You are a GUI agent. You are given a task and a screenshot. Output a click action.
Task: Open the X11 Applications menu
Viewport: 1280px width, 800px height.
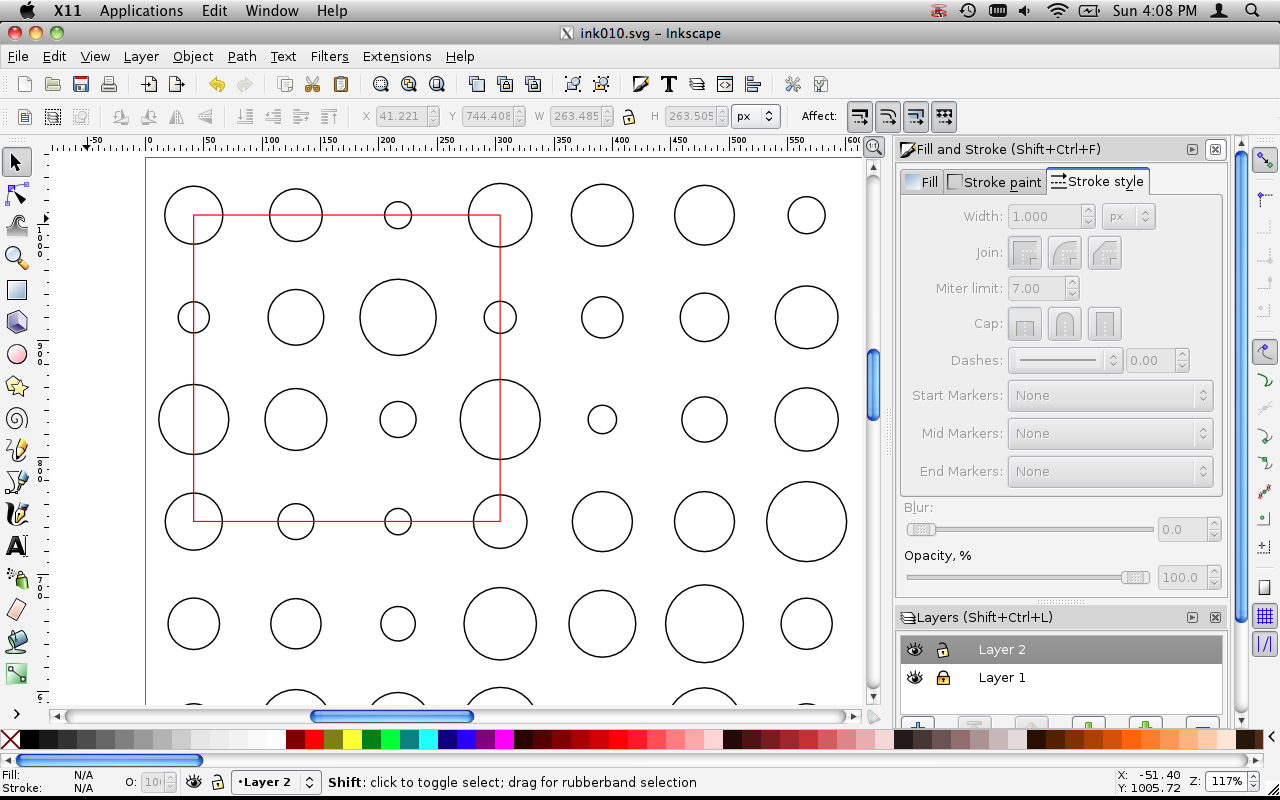pyautogui.click(x=141, y=11)
